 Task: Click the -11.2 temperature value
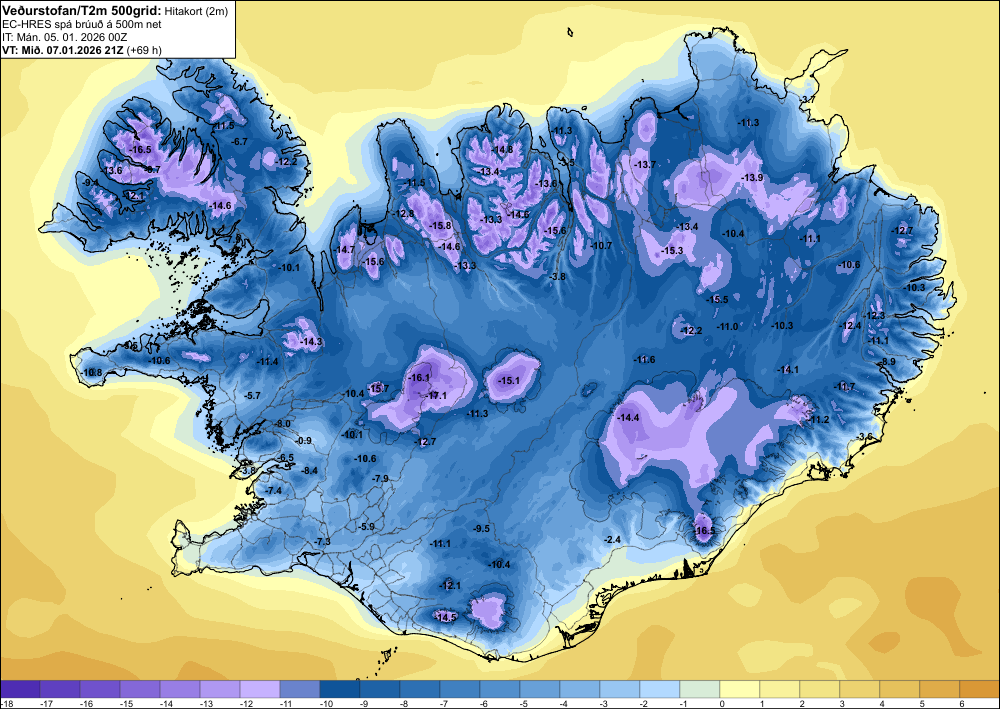(x=819, y=420)
